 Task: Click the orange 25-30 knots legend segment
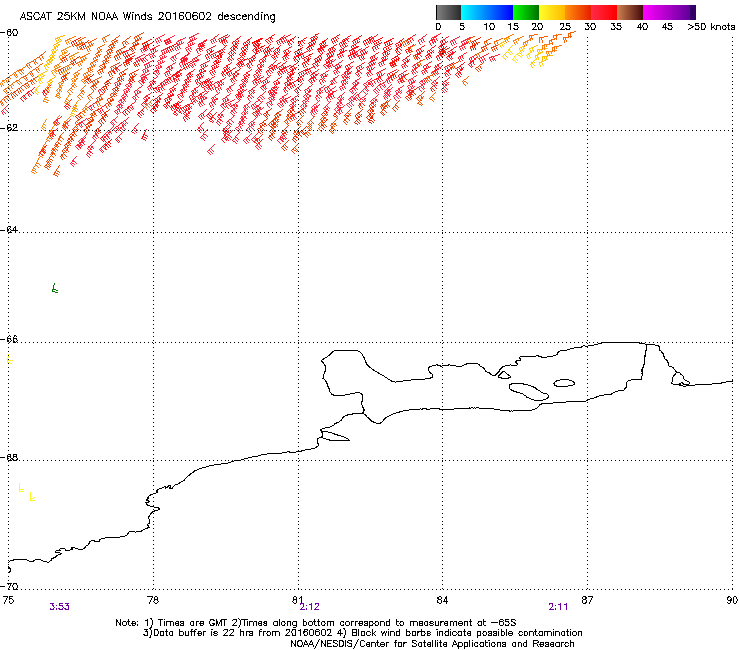(578, 12)
